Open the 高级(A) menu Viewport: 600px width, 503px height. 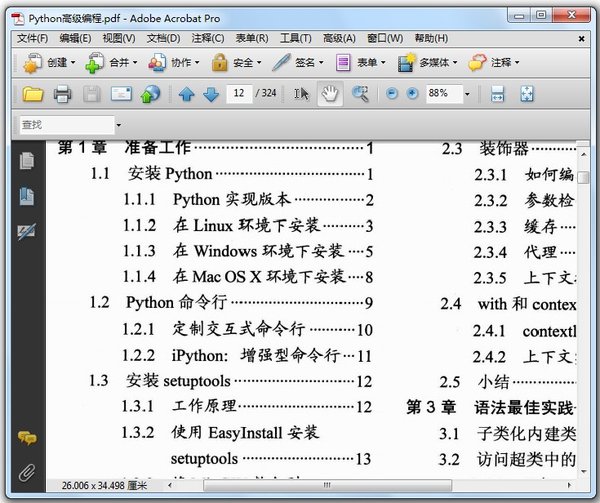(x=339, y=38)
